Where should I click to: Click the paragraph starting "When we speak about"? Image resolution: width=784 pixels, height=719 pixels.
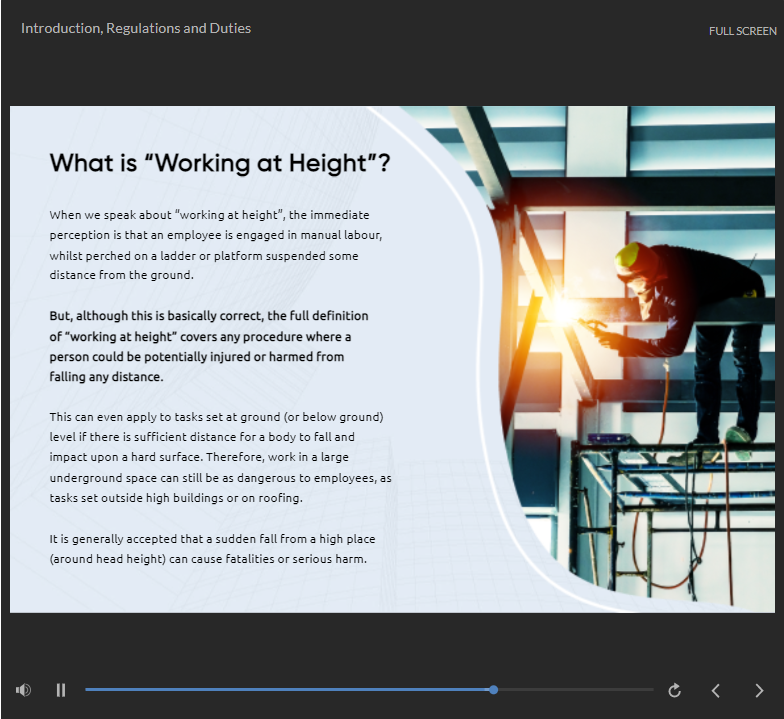tap(216, 245)
